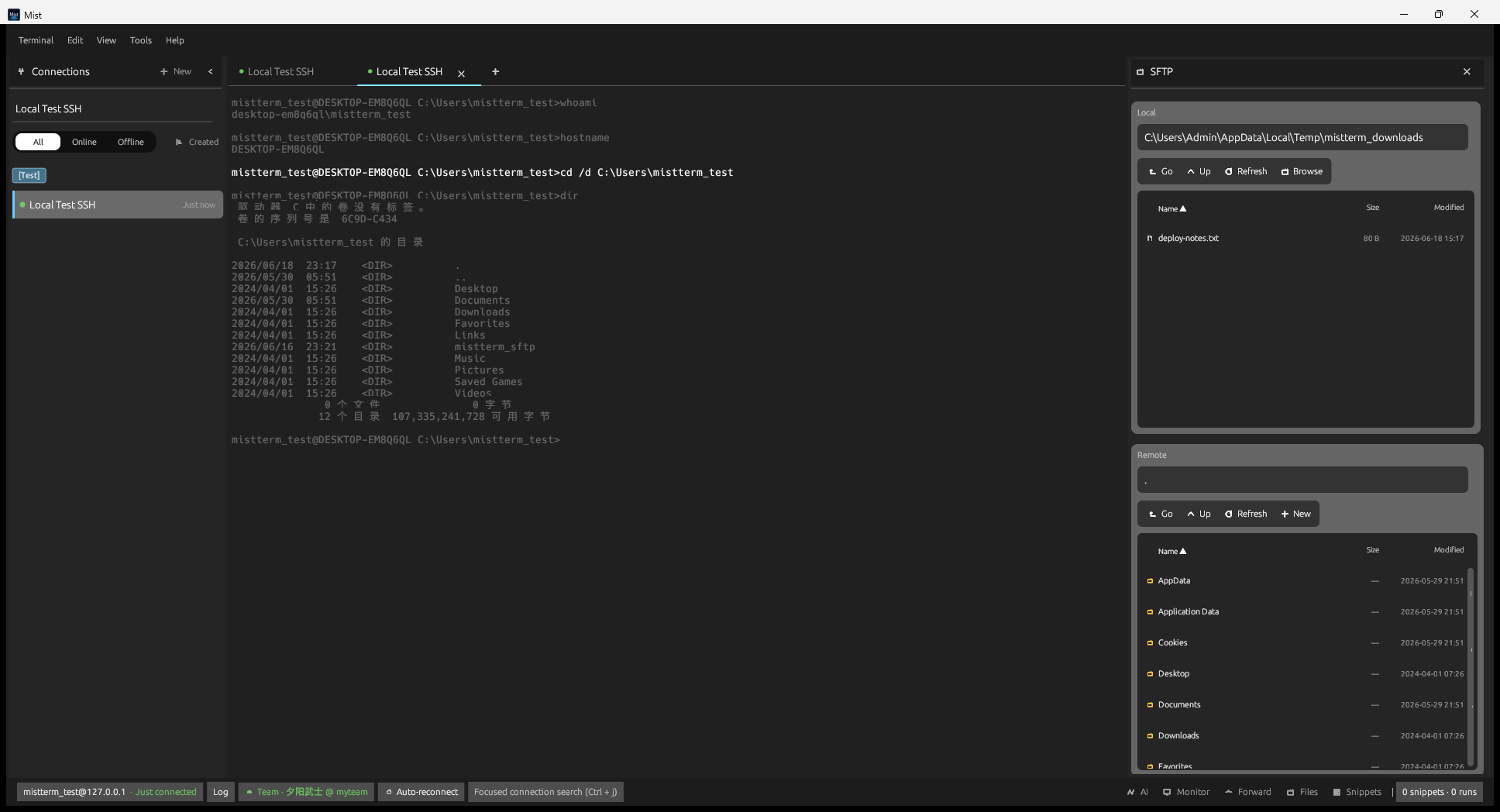Screen dimensions: 1500x812
Task: Select the Desktop remote folder
Action: point(1304,673)
